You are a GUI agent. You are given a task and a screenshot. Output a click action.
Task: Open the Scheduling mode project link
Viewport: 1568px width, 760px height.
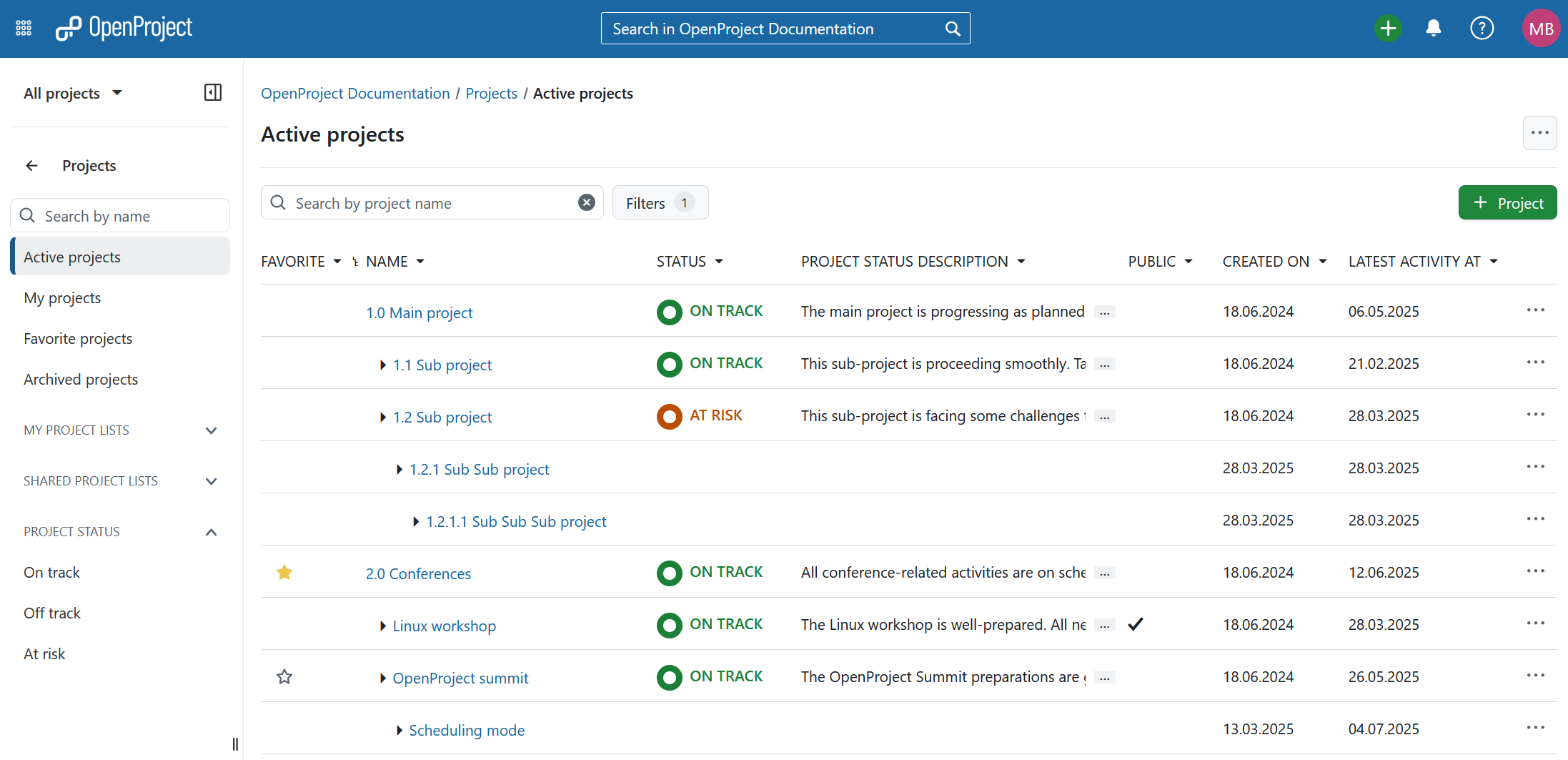(467, 730)
